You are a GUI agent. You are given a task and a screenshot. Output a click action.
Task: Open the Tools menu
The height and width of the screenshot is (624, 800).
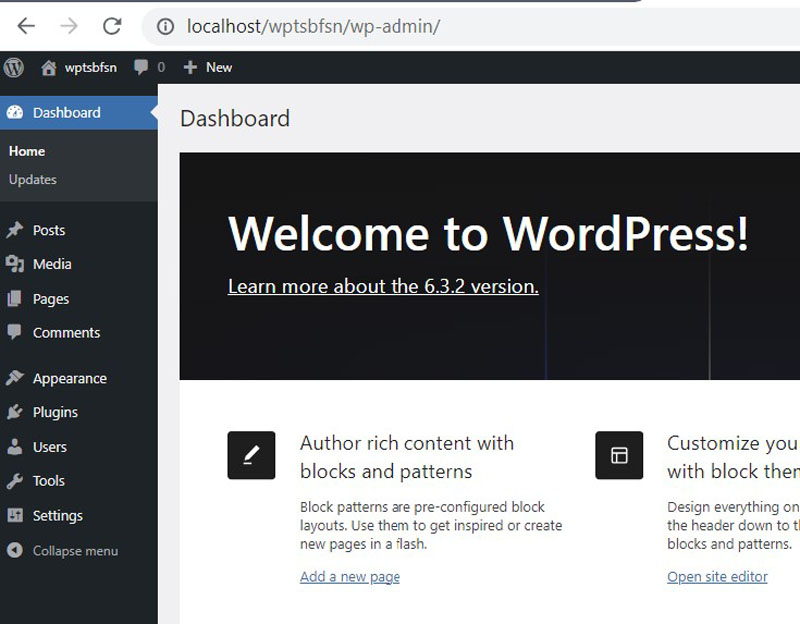pos(48,481)
